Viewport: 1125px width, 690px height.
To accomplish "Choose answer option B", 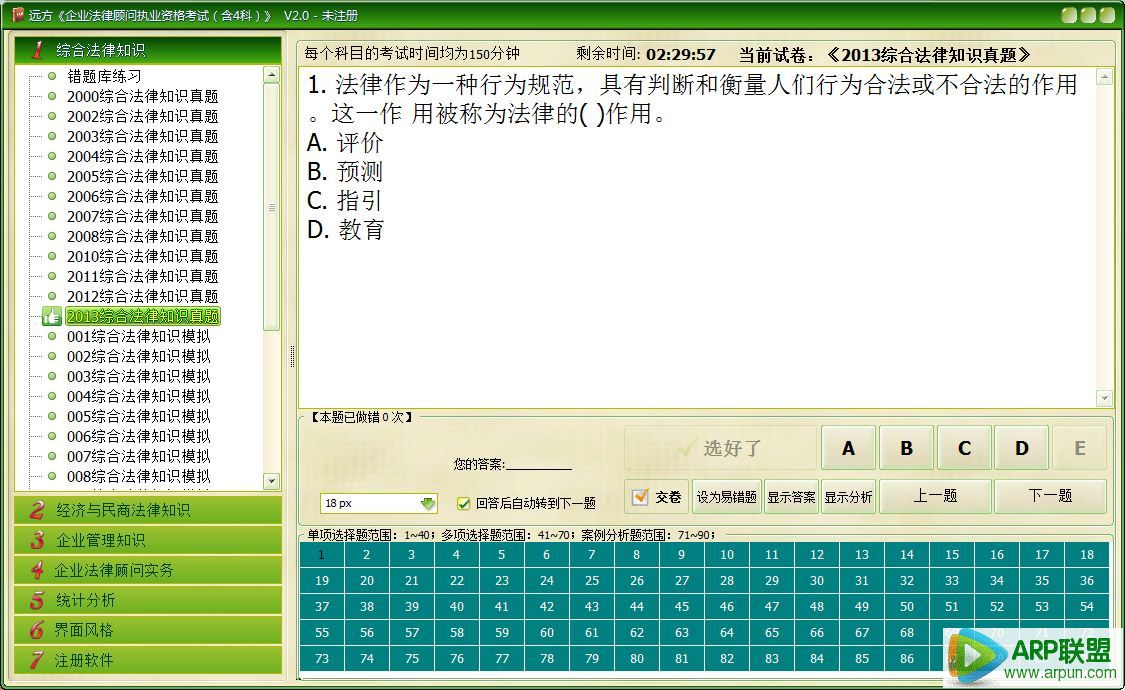I will tap(906, 448).
